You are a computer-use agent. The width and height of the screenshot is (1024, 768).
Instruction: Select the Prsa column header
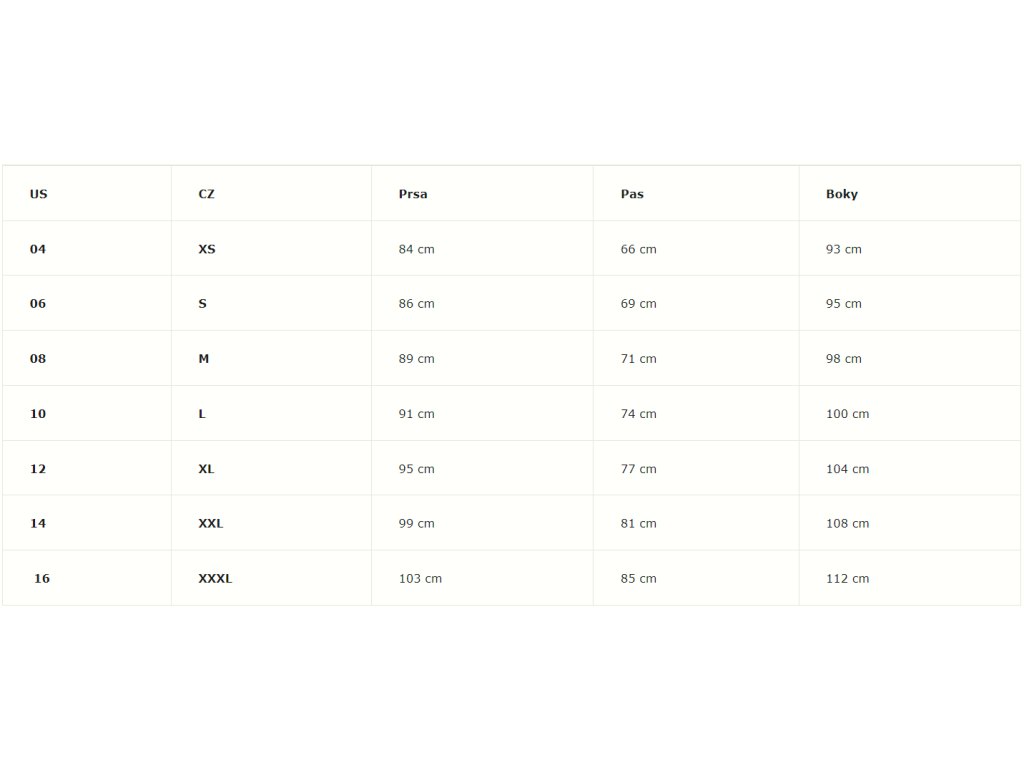coord(413,194)
